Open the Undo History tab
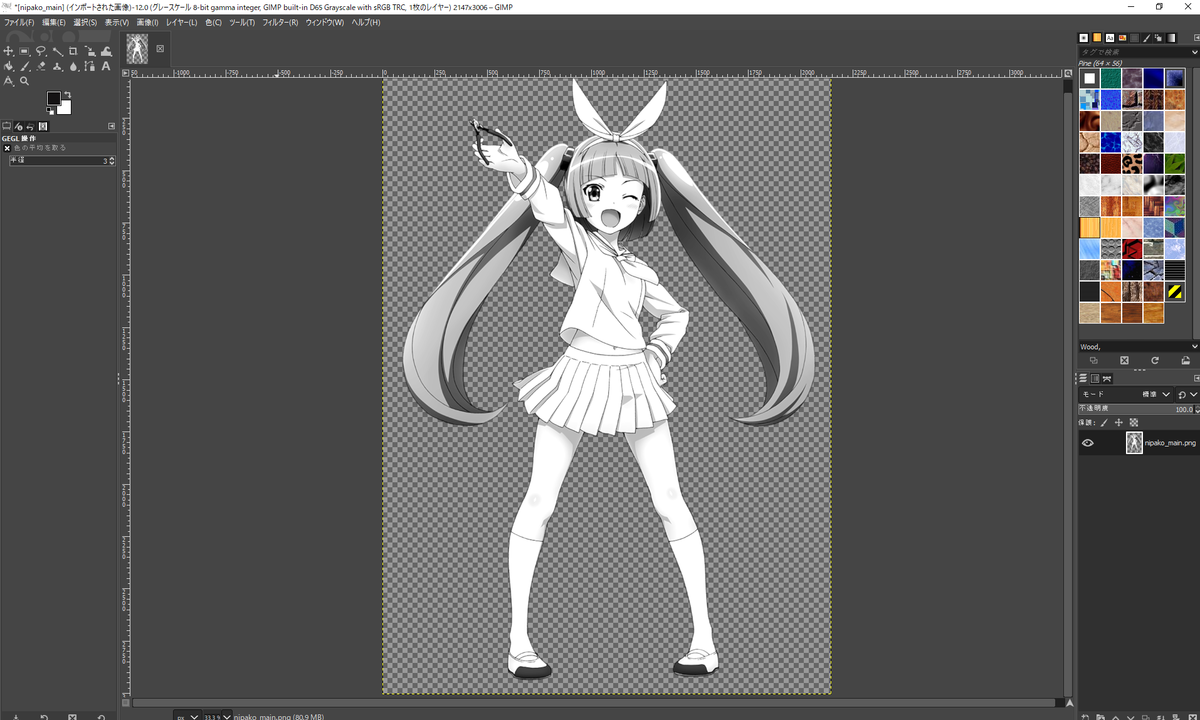Viewport: 1200px width, 720px height. 30,126
